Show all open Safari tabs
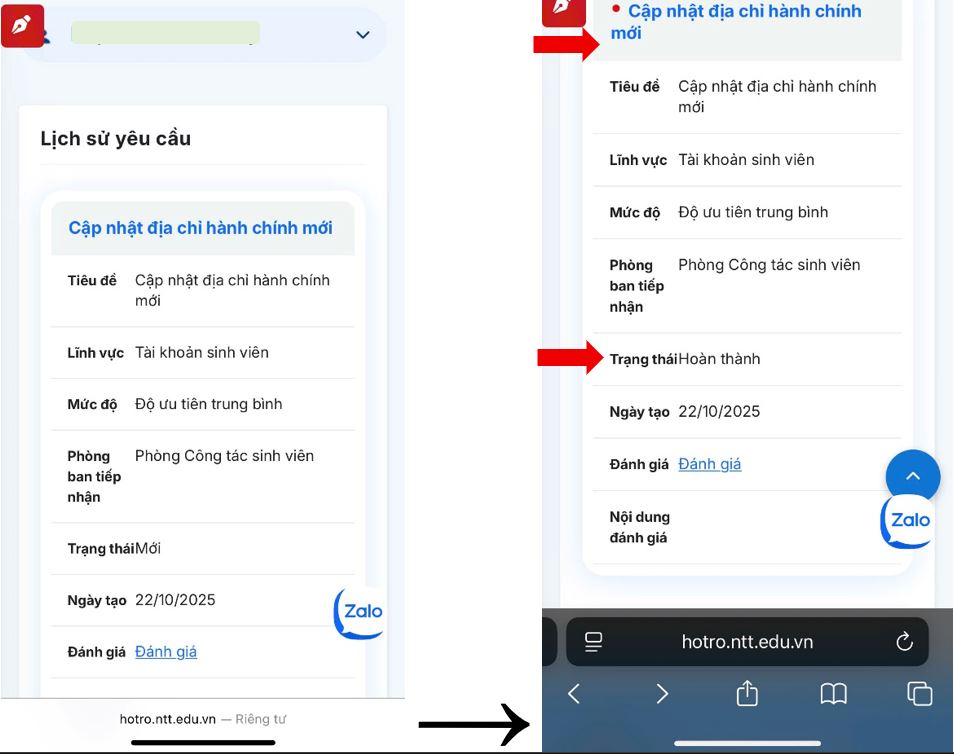This screenshot has width=954, height=754. point(919,694)
